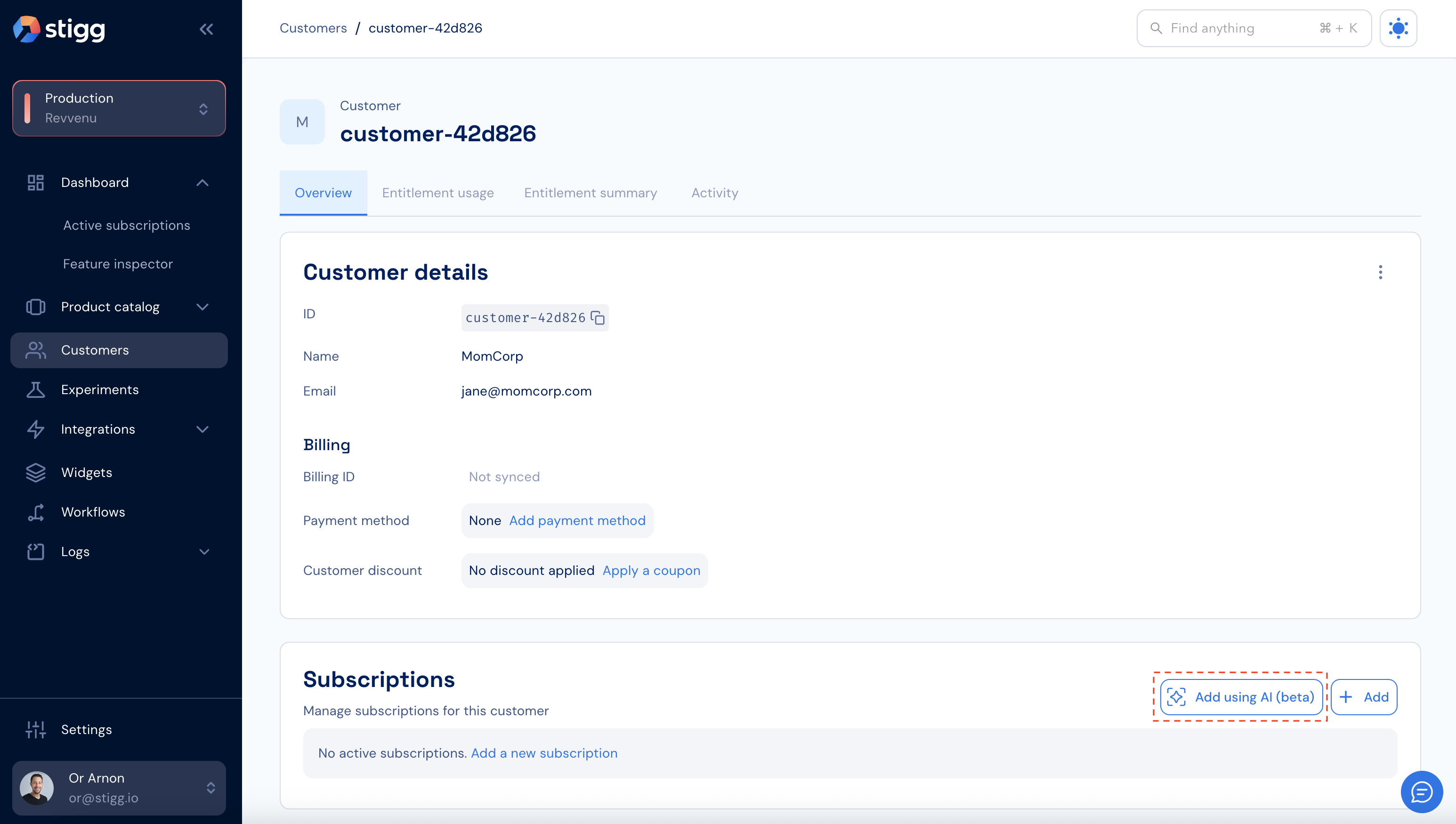Open Widgets from the sidebar
This screenshot has width=1456, height=824.
(87, 472)
